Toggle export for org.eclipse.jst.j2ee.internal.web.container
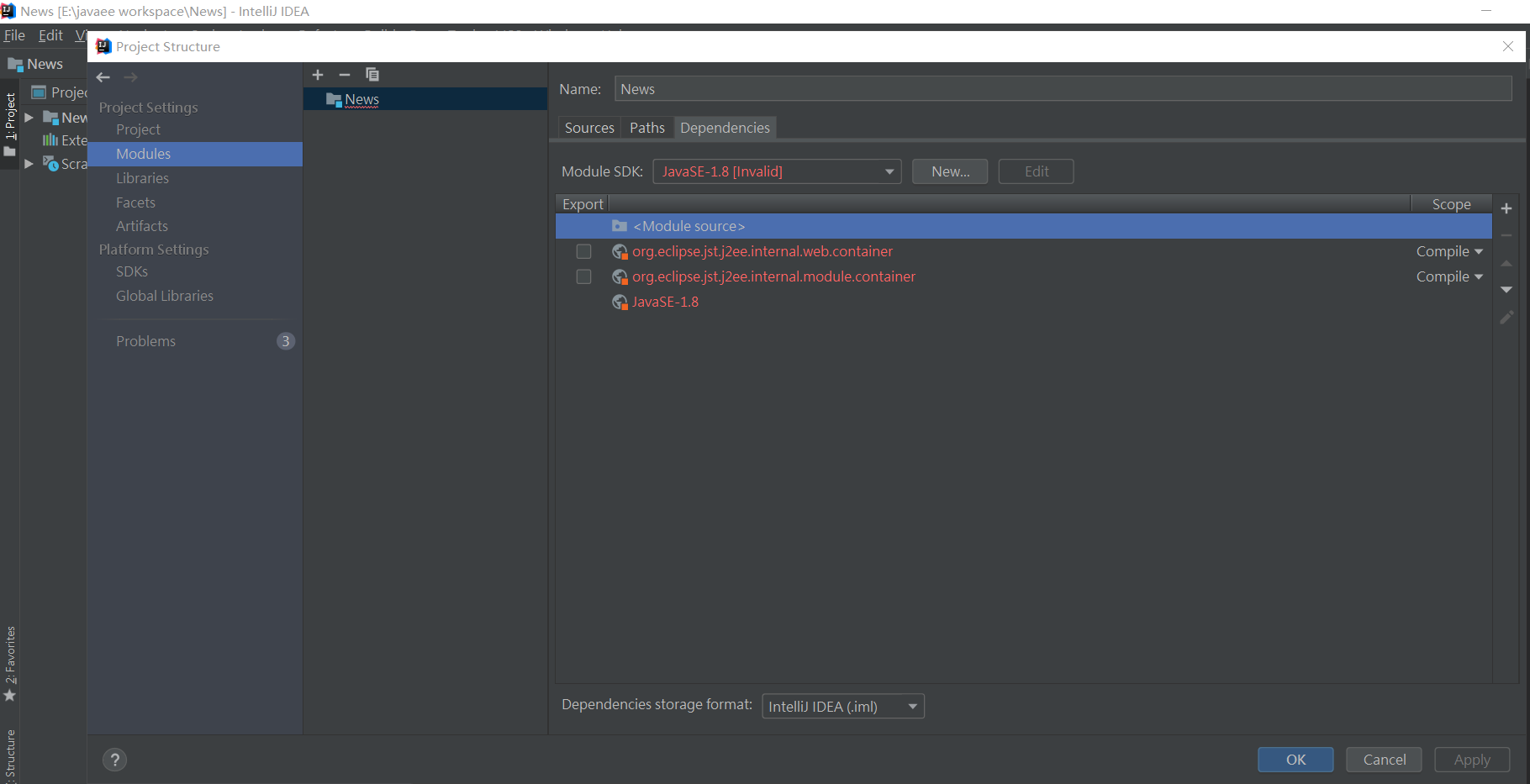 click(583, 251)
